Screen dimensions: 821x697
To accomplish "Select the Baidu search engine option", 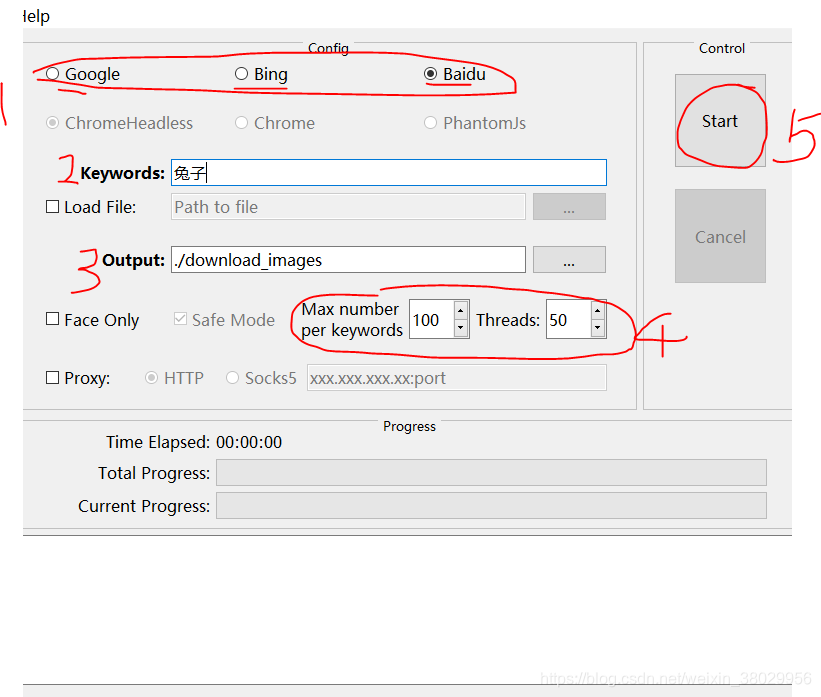I will [454, 74].
